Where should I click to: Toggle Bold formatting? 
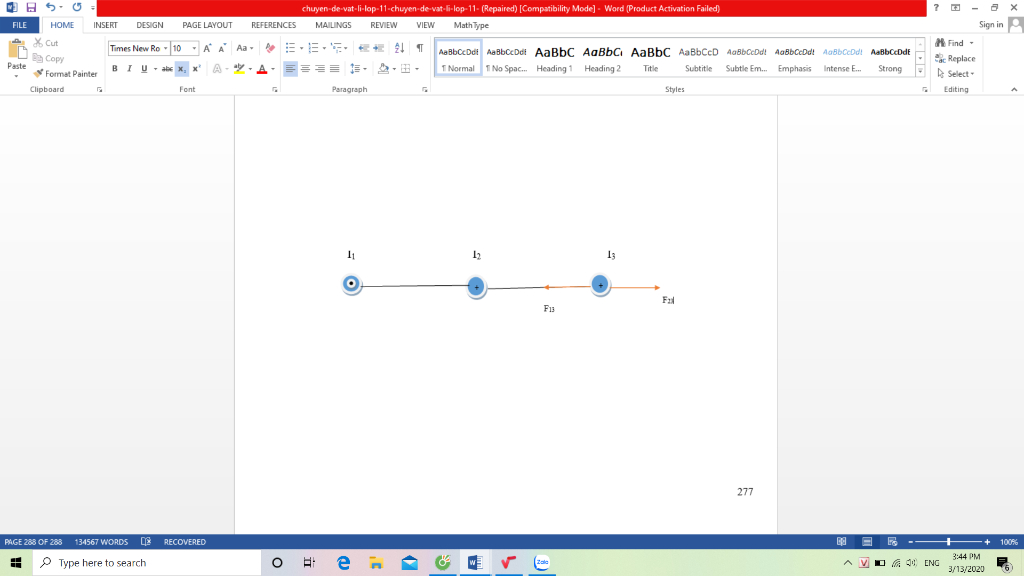[x=115, y=69]
